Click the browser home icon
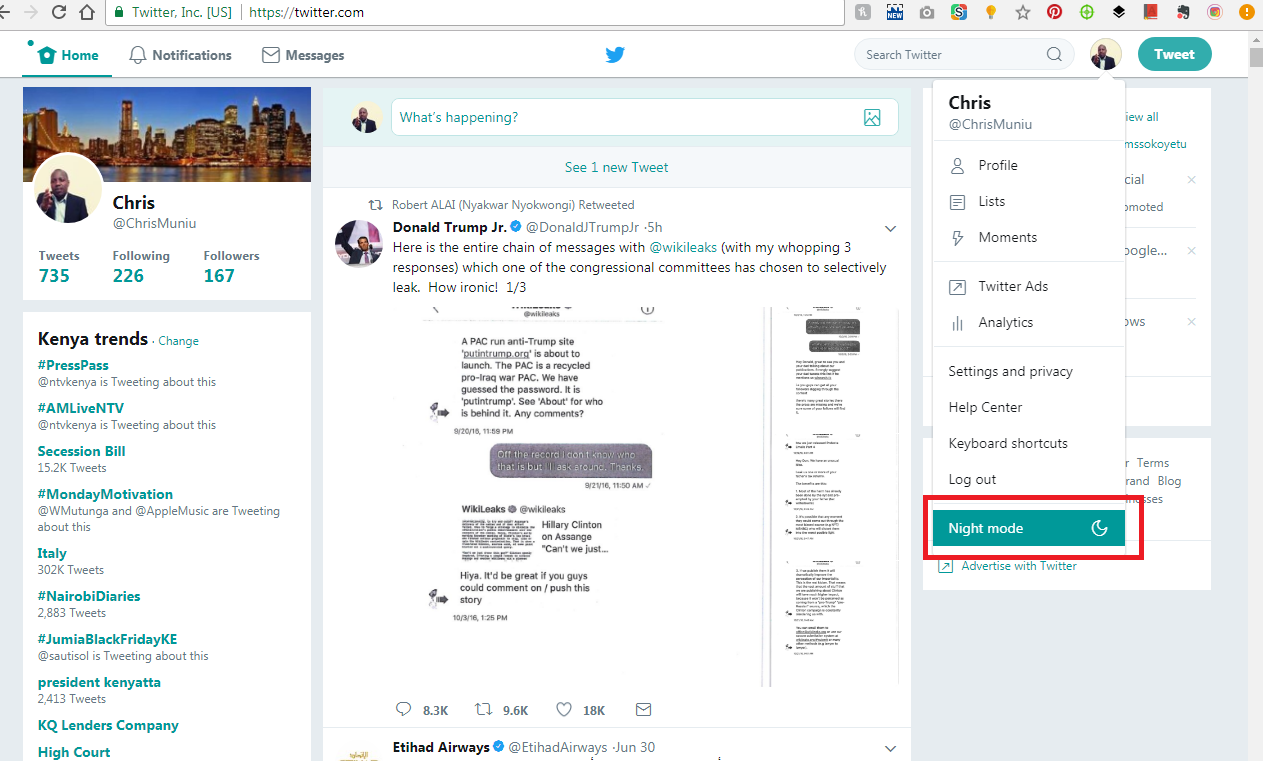 (88, 13)
